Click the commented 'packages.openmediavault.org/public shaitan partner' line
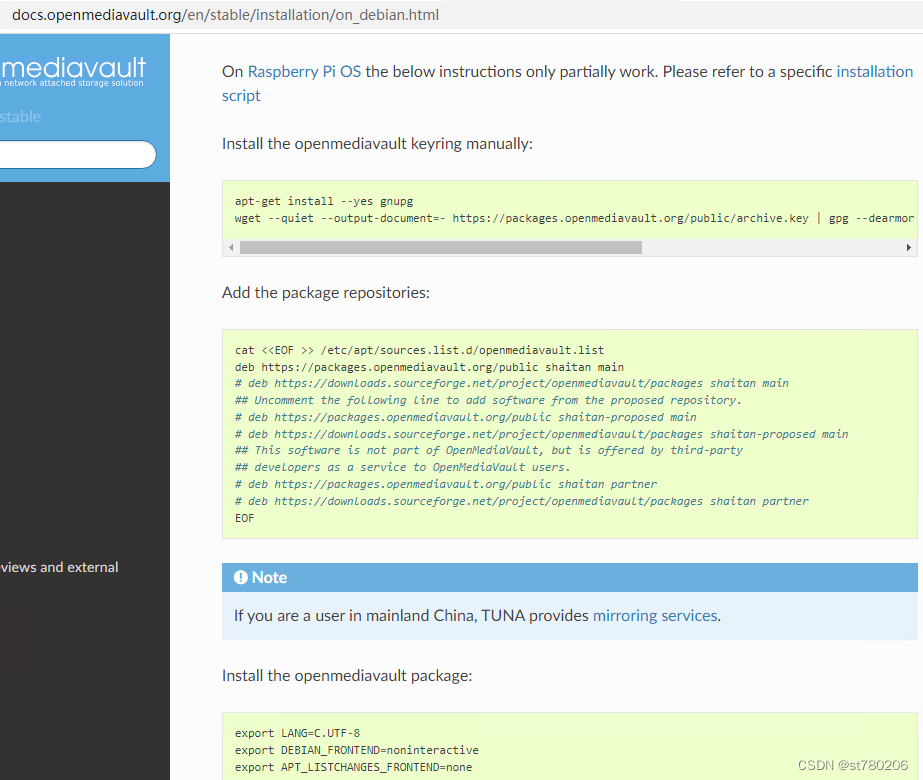Image resolution: width=923 pixels, height=780 pixels. tap(446, 484)
